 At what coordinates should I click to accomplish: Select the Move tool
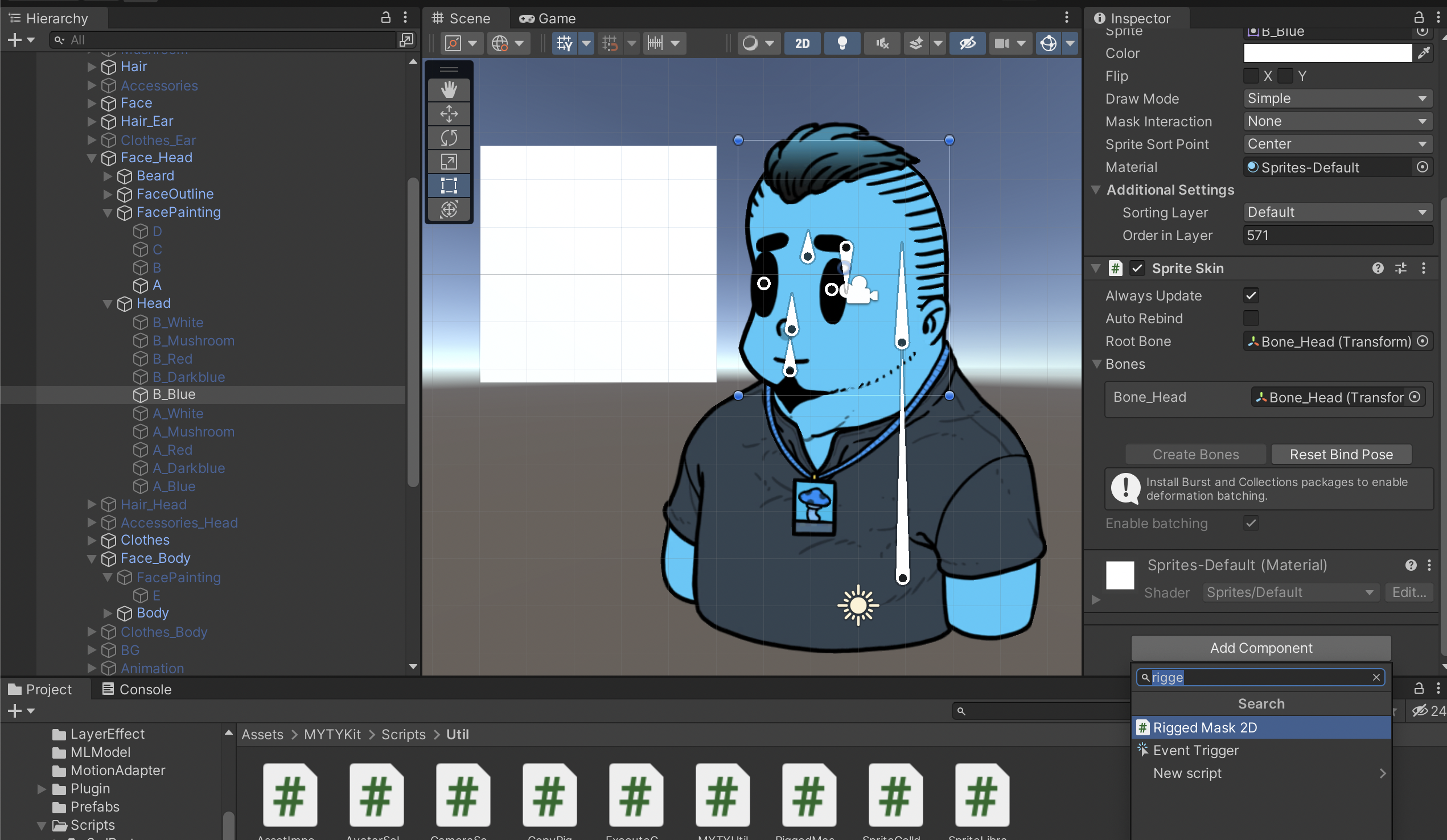pyautogui.click(x=449, y=114)
